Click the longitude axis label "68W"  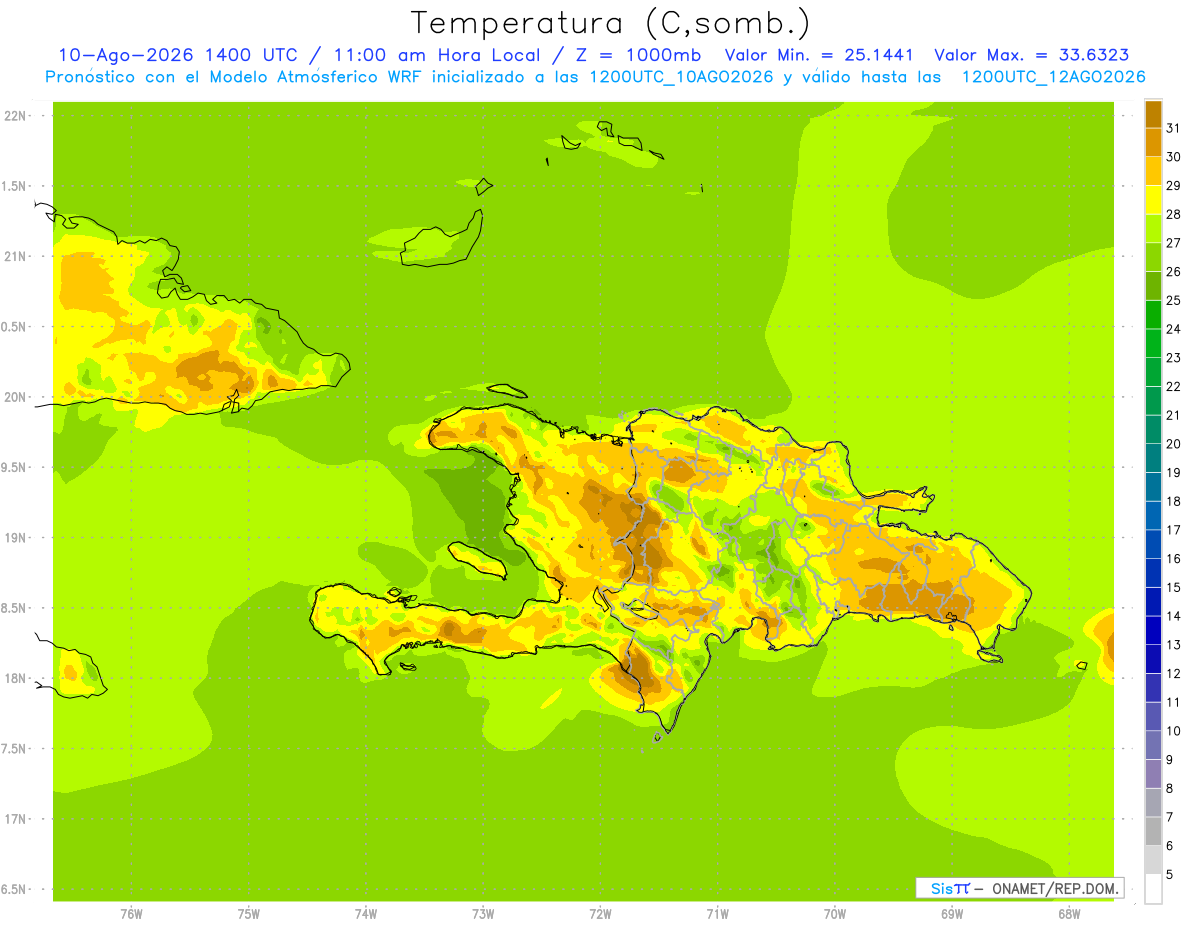pos(1069,913)
